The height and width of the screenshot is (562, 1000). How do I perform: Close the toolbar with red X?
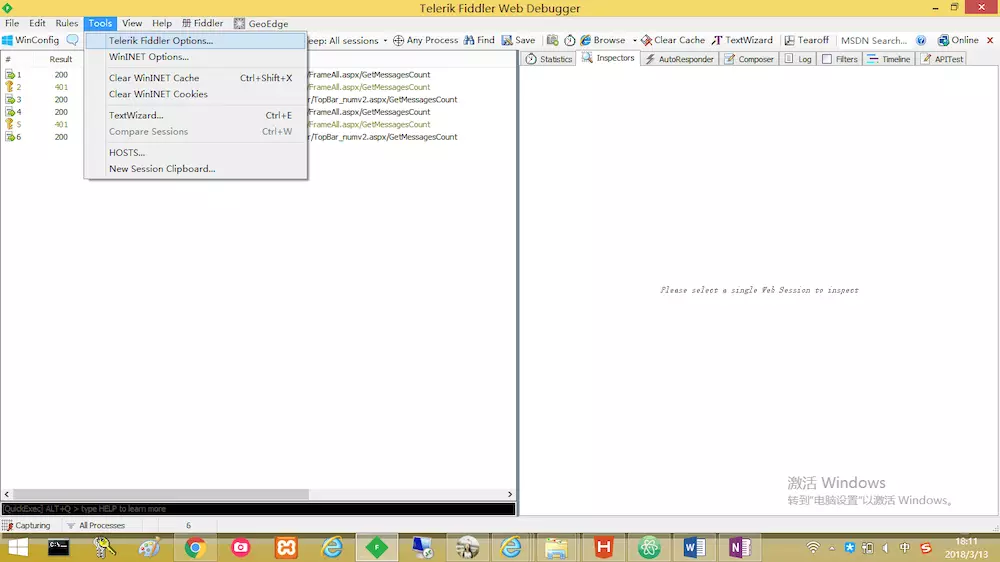(x=990, y=40)
